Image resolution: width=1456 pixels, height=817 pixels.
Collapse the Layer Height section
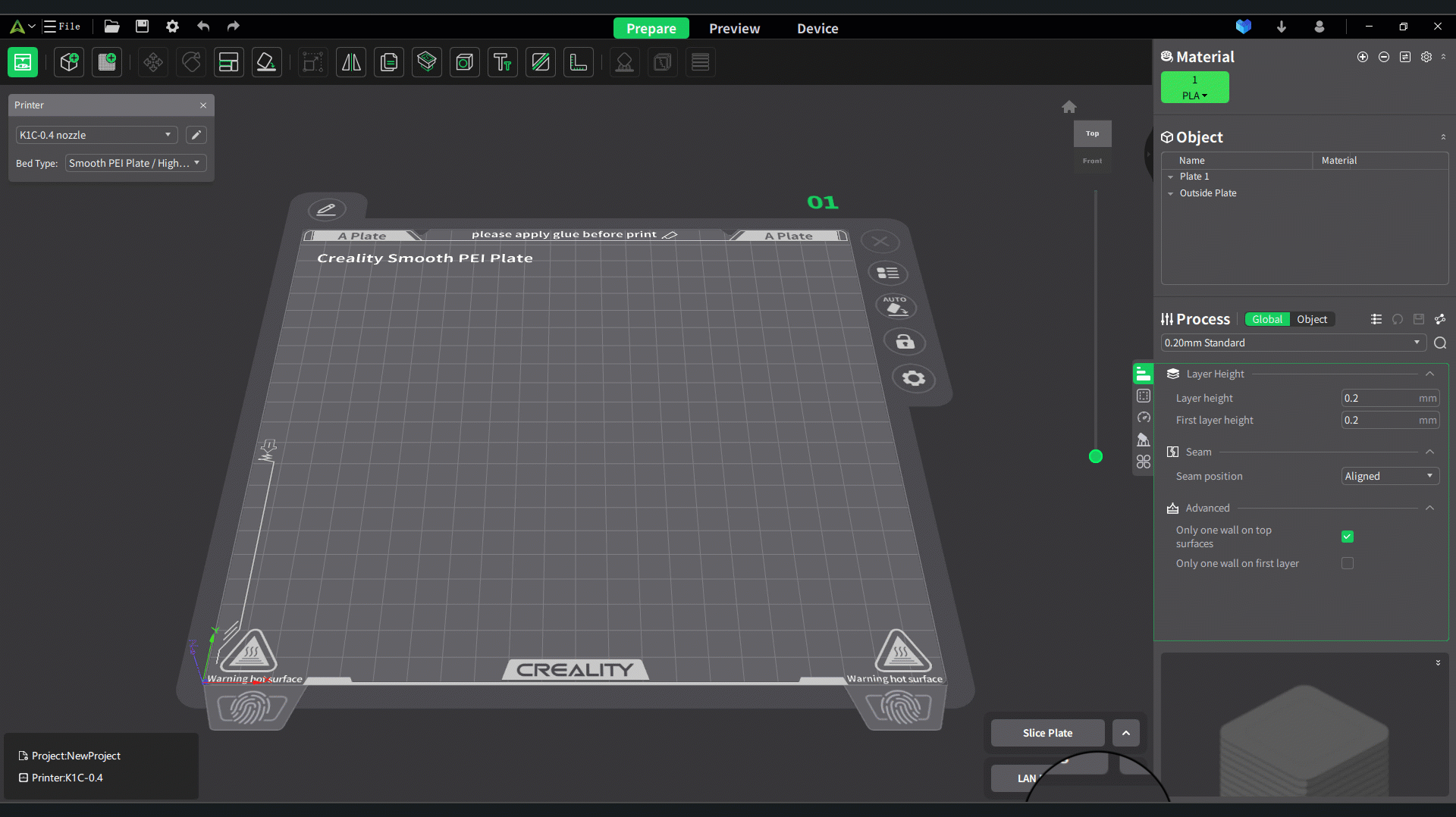(x=1429, y=374)
